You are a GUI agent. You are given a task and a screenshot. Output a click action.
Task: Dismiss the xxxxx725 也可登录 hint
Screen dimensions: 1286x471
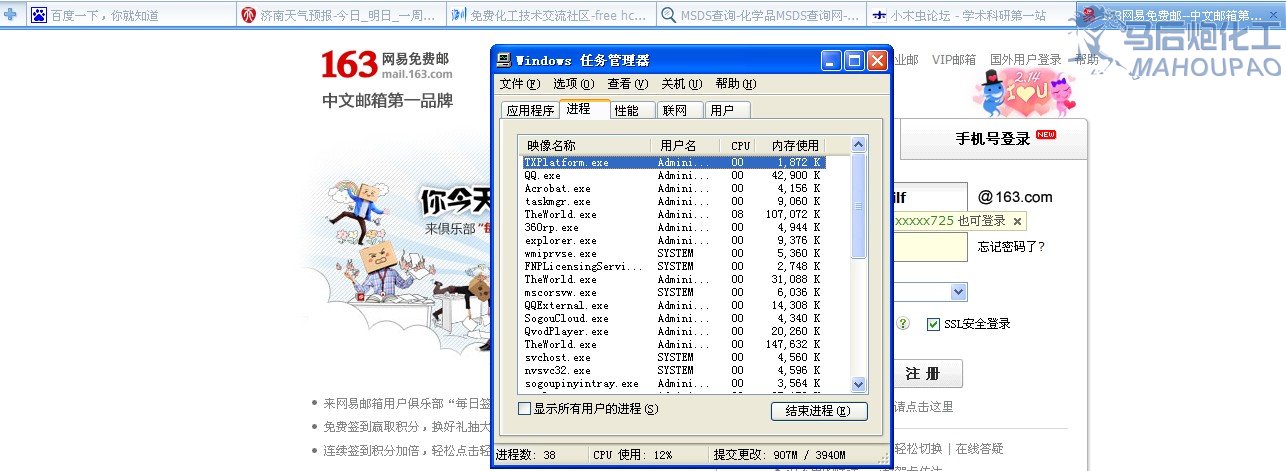[x=1017, y=221]
